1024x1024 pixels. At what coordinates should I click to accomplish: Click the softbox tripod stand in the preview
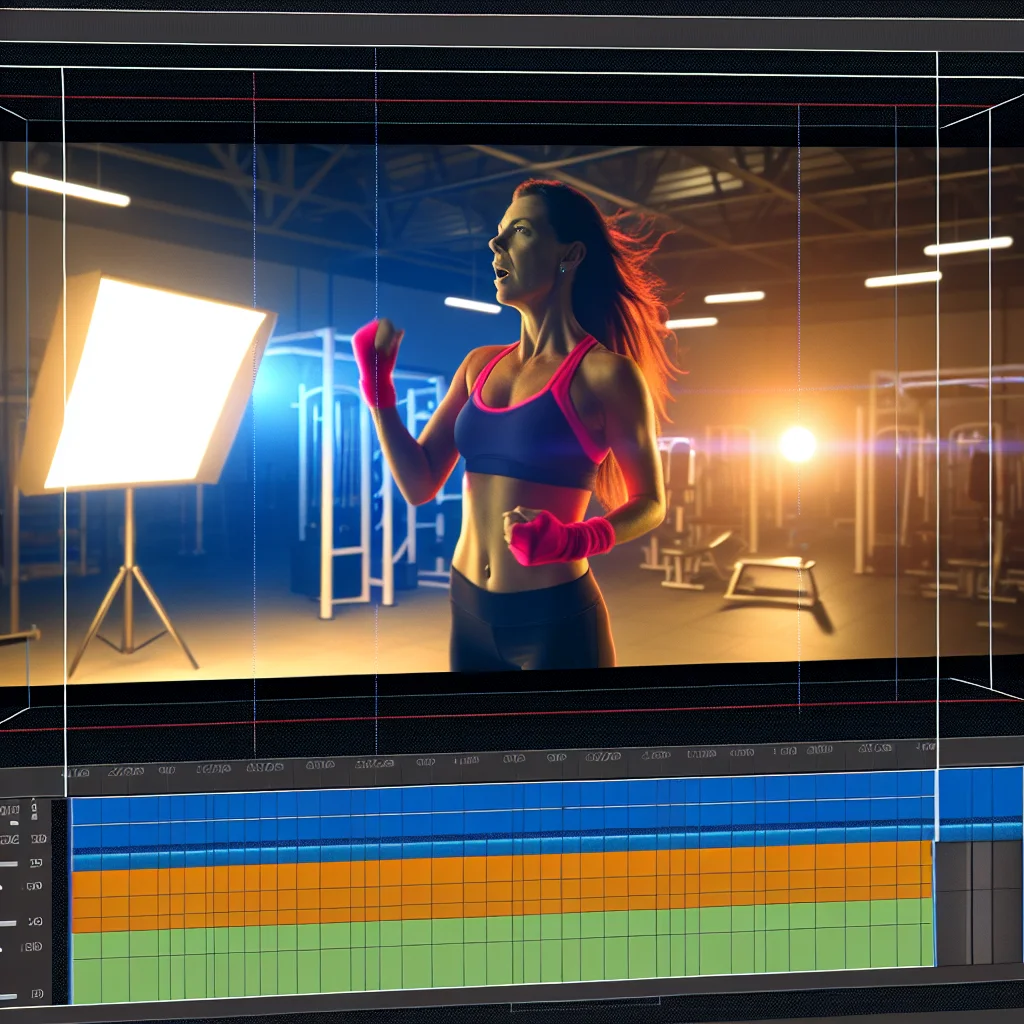(130, 590)
